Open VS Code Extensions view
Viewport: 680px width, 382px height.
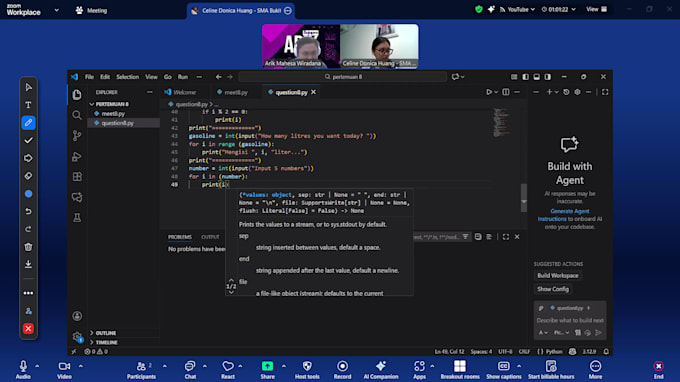click(x=77, y=177)
